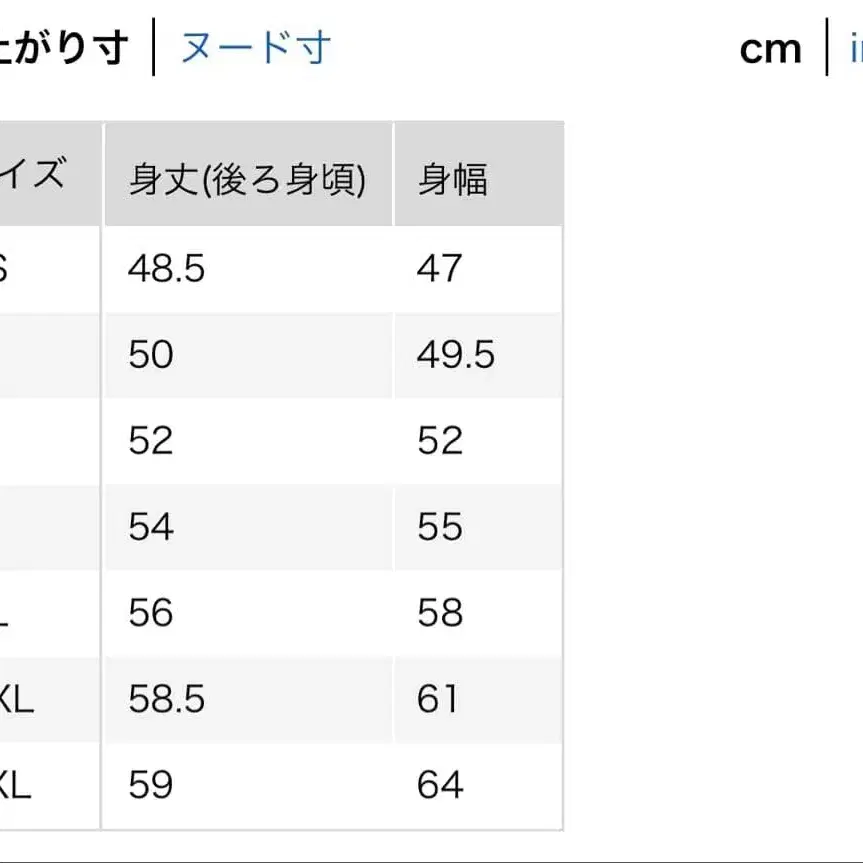This screenshot has width=863, height=863.
Task: Select the 55 body width cell
Action: coord(440,528)
